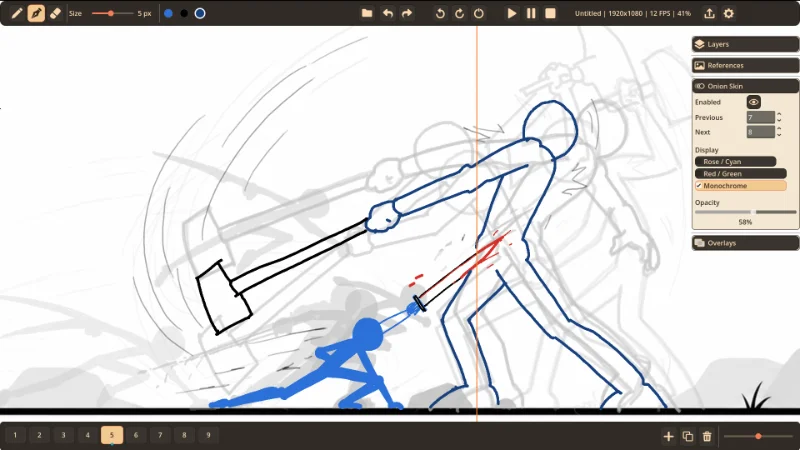Open settings gear
800x450 pixels.
[x=729, y=13]
